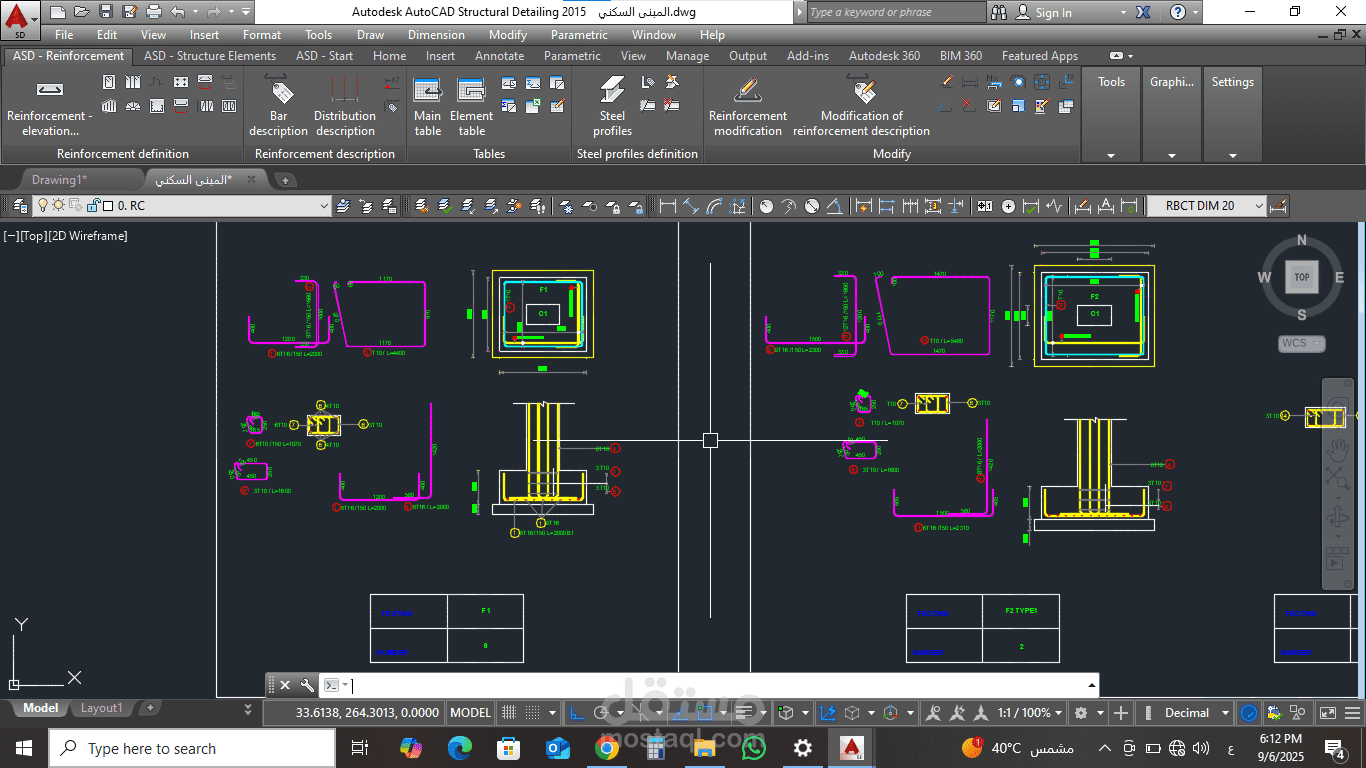Toggle ortho mode in status bar

577,713
